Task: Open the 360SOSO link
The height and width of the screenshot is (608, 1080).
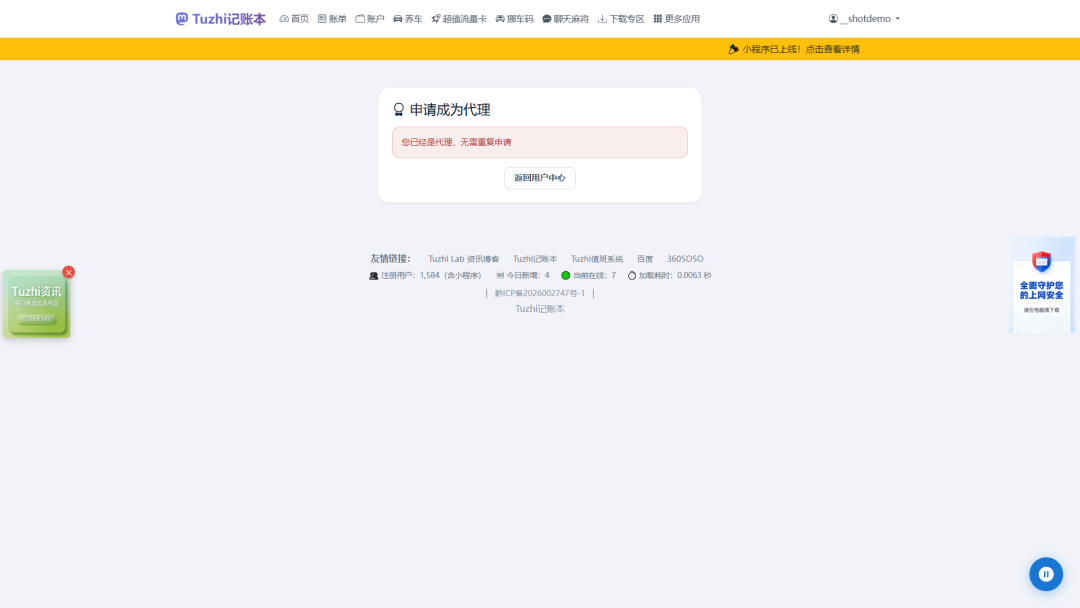Action: pyautogui.click(x=685, y=259)
